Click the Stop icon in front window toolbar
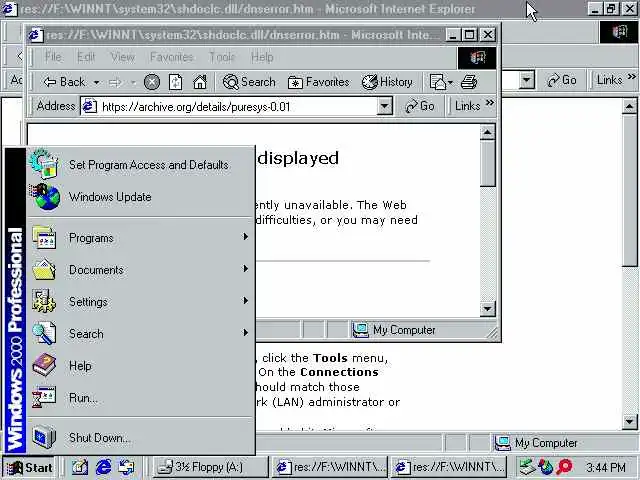The image size is (640, 480). 151,82
